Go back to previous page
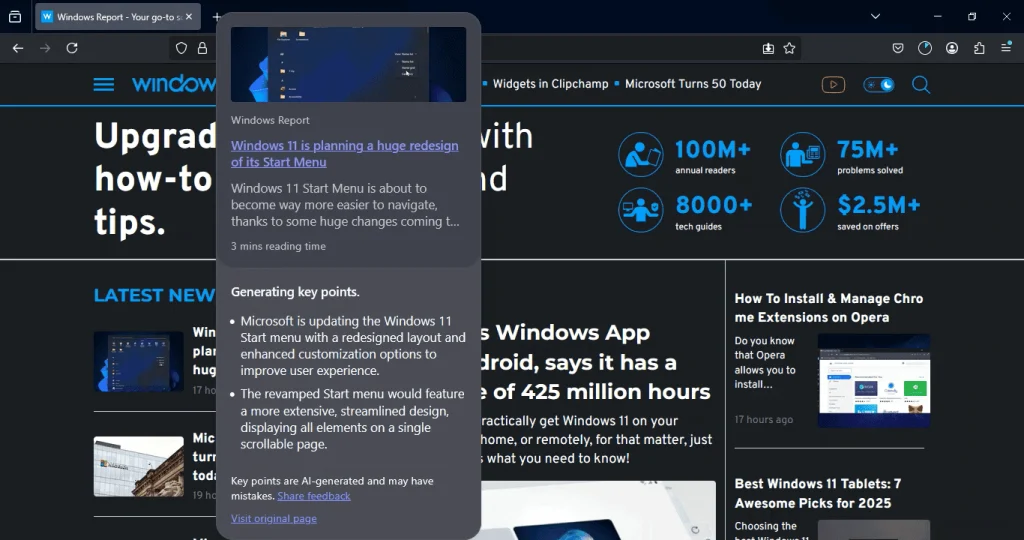The width and height of the screenshot is (1024, 540). (x=18, y=48)
